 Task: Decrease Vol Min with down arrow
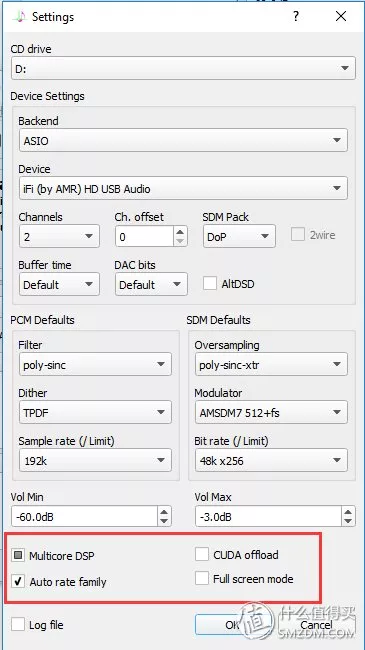164,521
